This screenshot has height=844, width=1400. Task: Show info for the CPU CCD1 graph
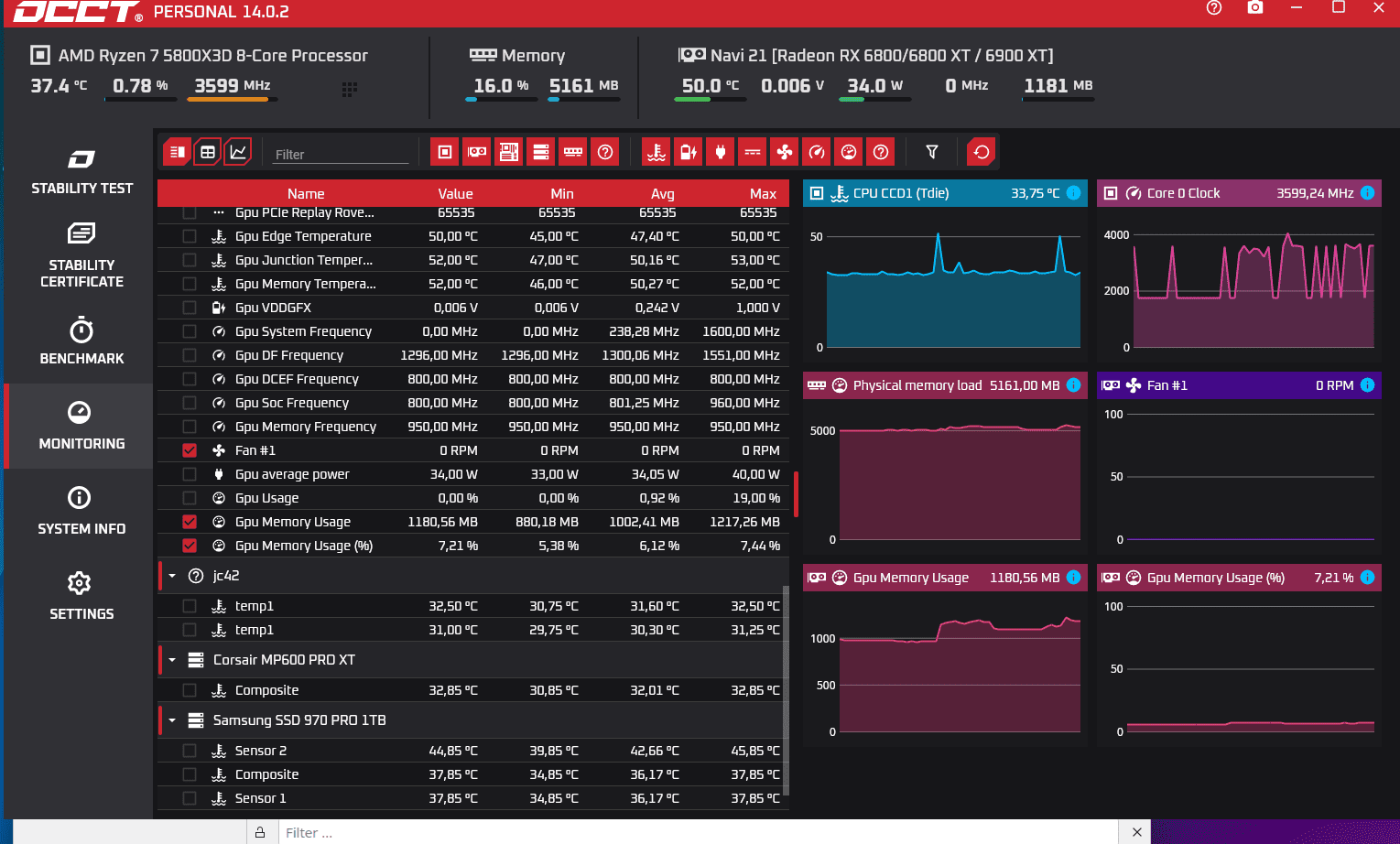point(1074,193)
